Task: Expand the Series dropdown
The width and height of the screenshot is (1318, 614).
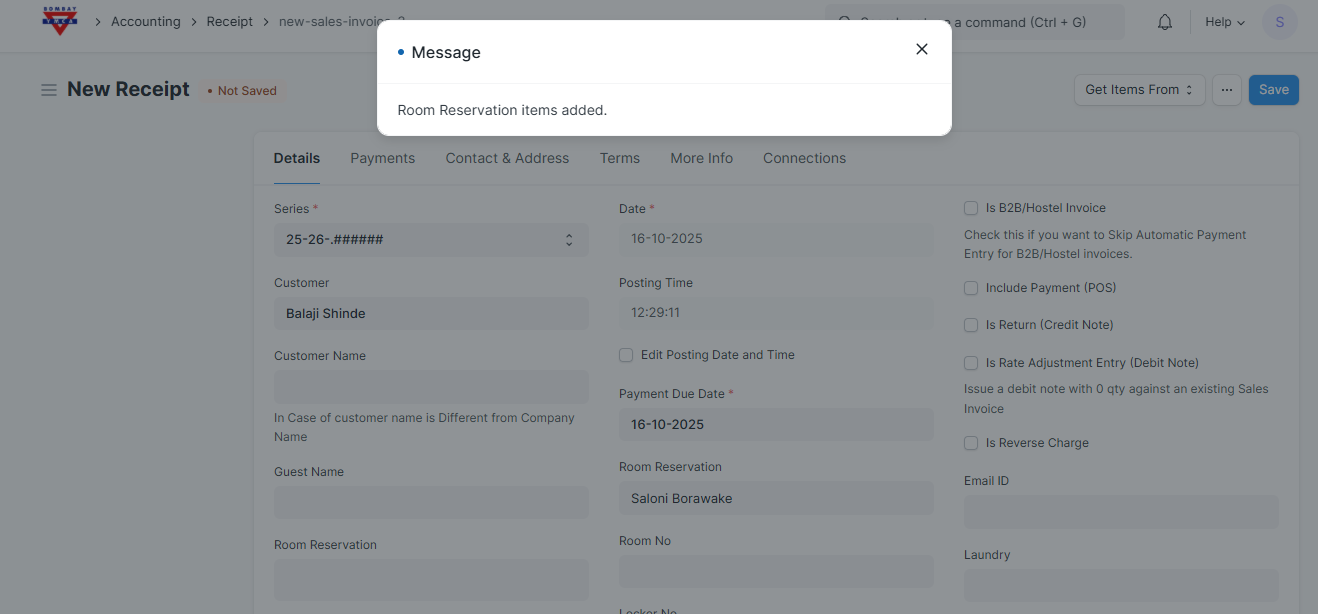Action: pos(431,240)
